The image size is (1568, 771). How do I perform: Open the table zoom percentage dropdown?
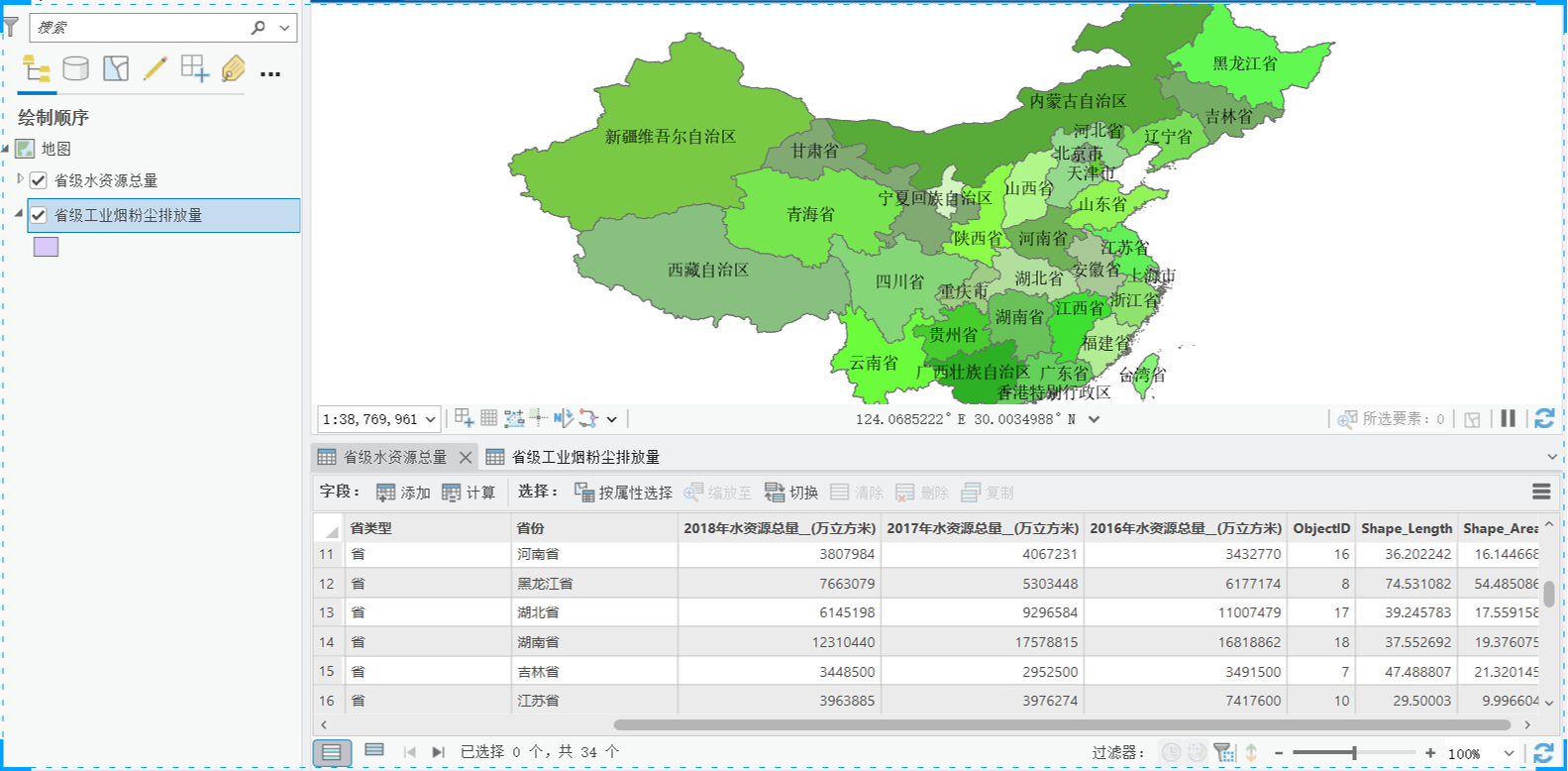pyautogui.click(x=1510, y=753)
